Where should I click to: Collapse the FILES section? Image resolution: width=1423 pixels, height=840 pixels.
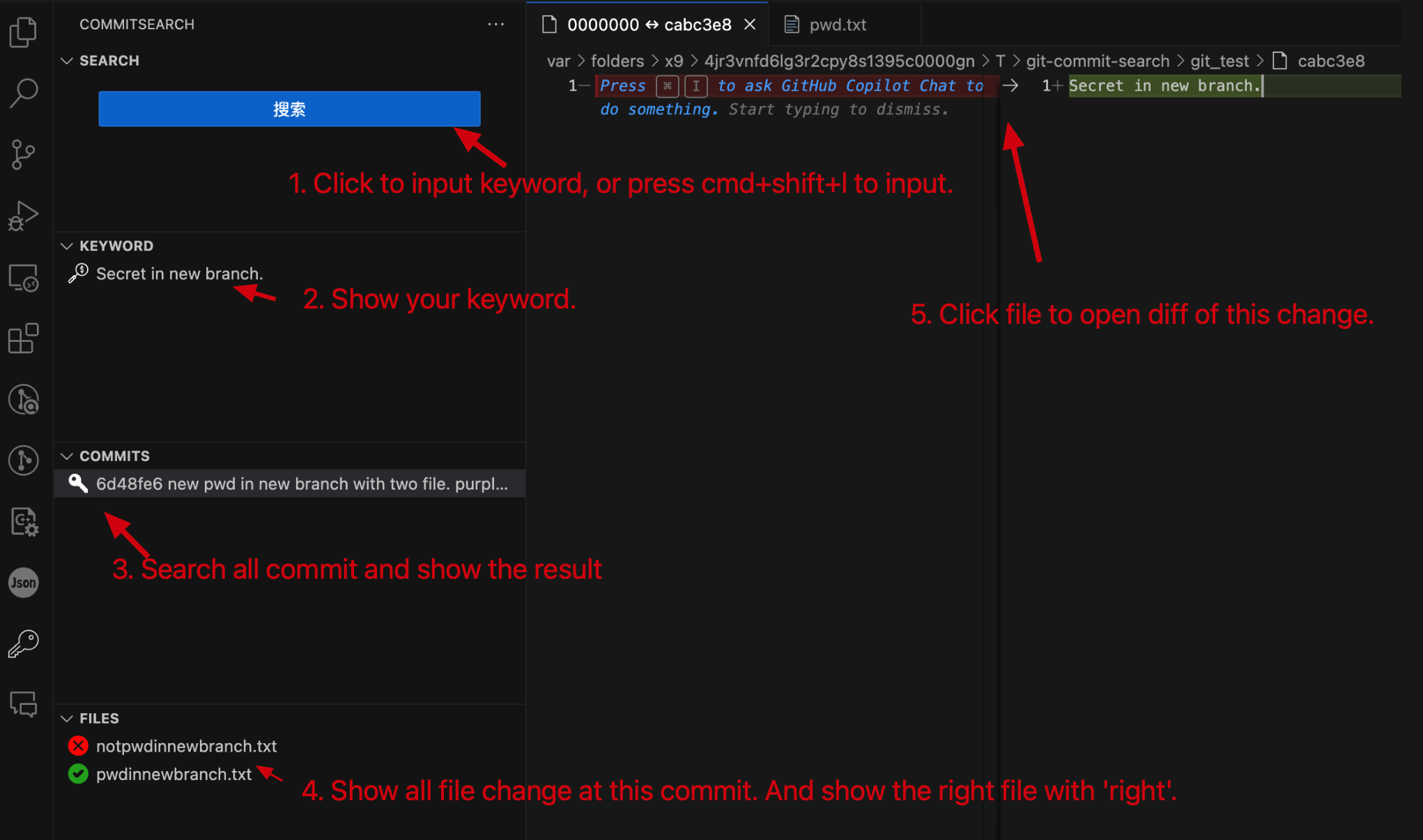67,718
